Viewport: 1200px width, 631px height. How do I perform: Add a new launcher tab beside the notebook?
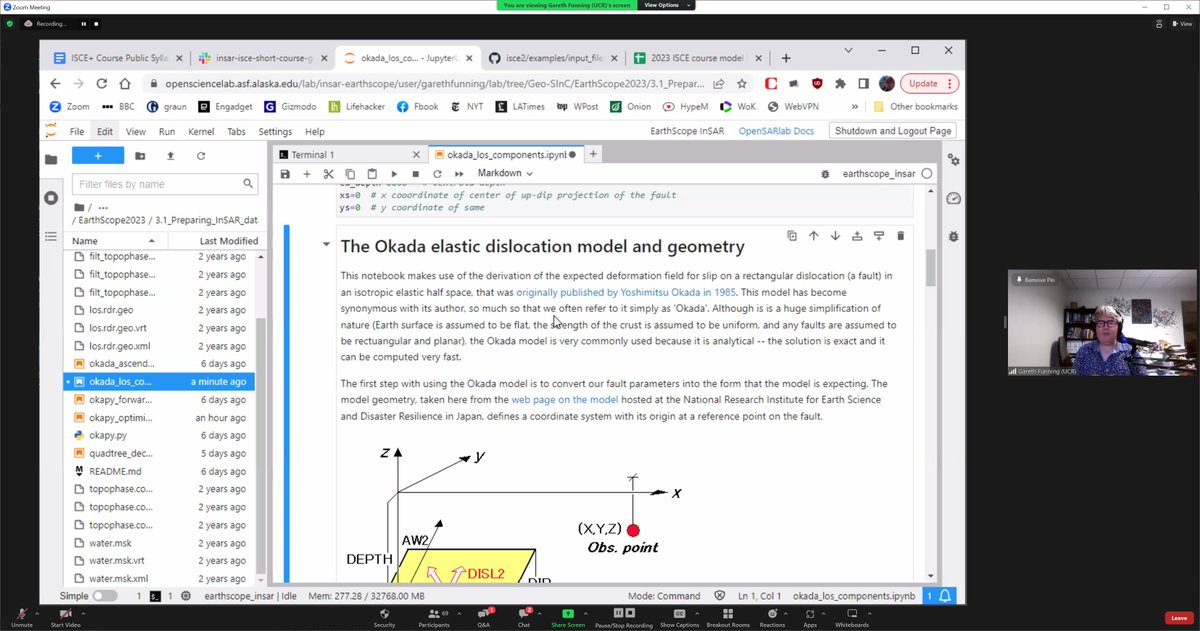(x=593, y=155)
